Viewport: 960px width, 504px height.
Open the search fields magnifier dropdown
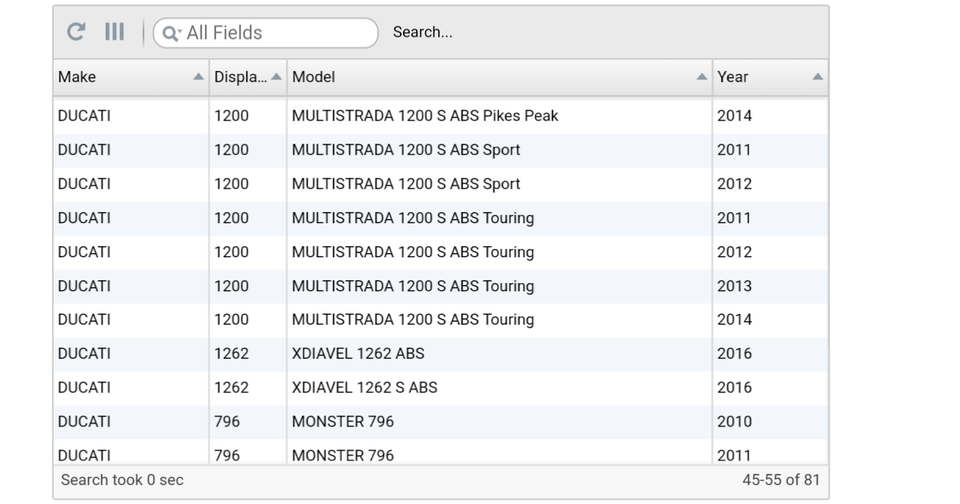(x=171, y=33)
